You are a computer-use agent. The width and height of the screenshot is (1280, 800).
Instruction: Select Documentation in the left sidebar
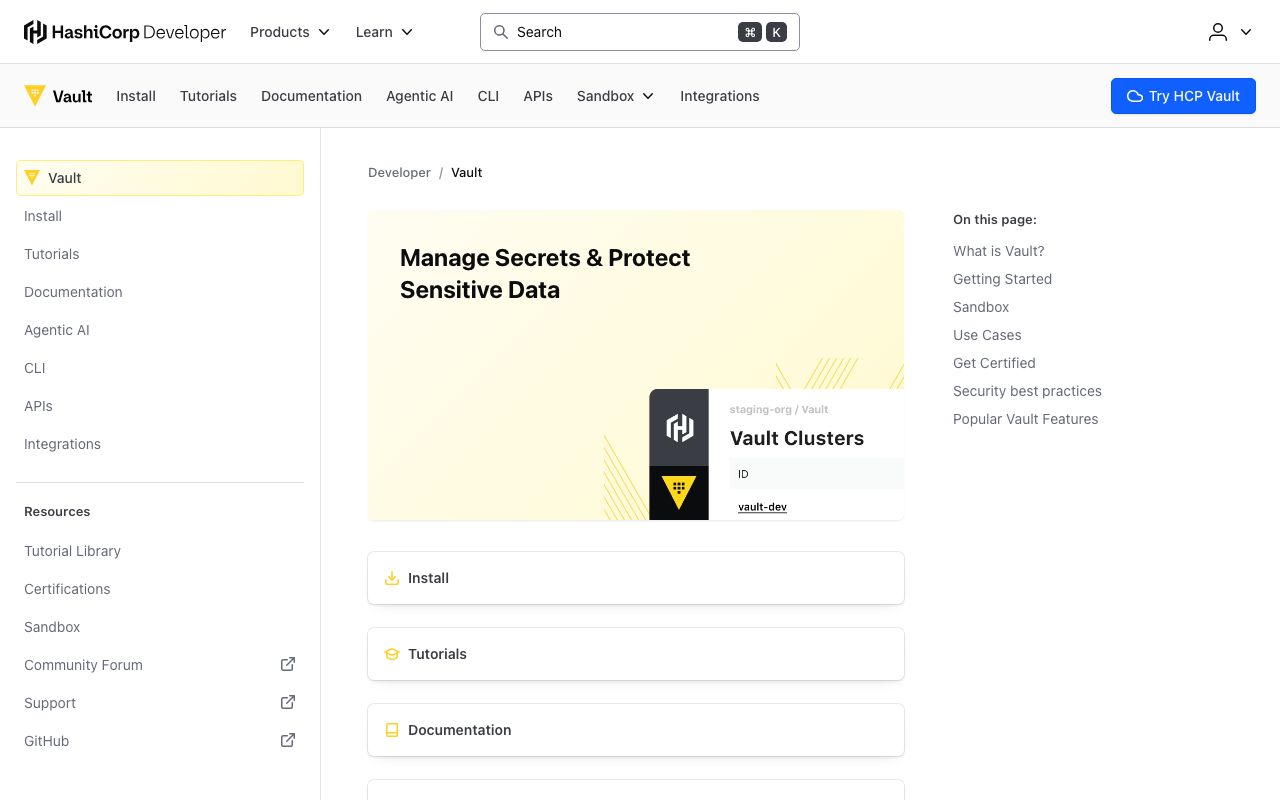coord(160,292)
